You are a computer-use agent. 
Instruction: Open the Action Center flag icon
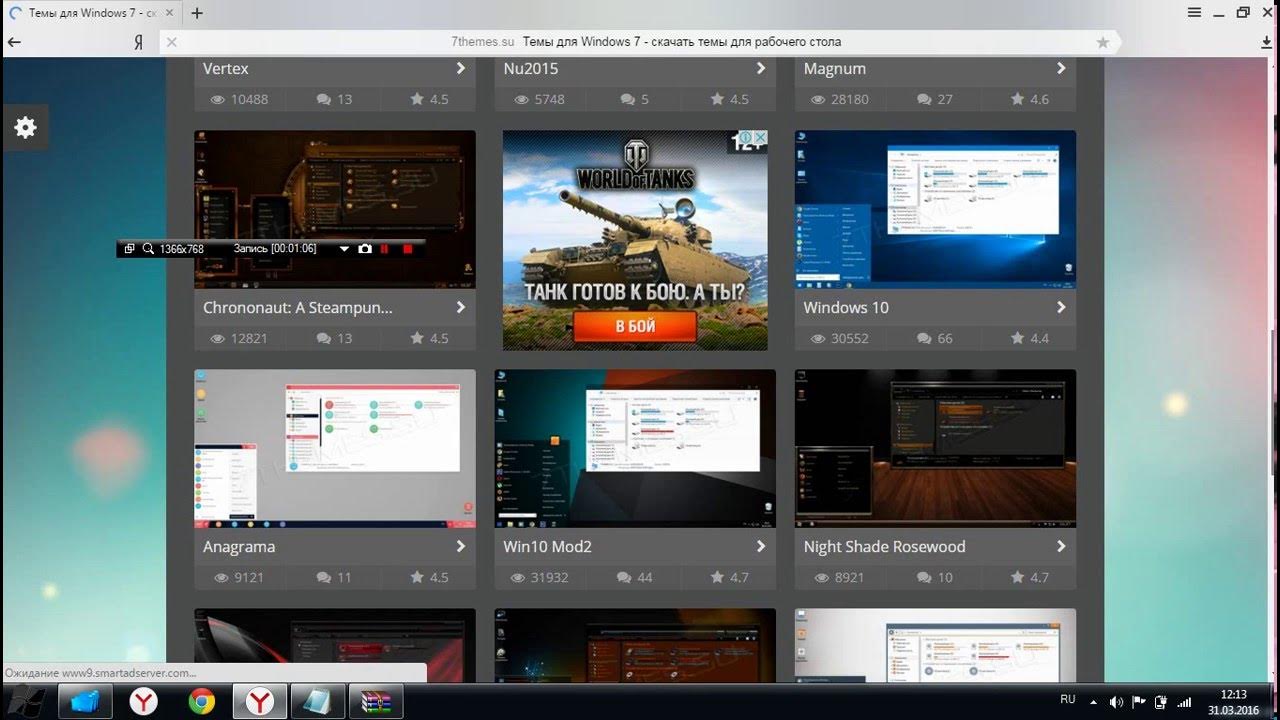point(1139,702)
